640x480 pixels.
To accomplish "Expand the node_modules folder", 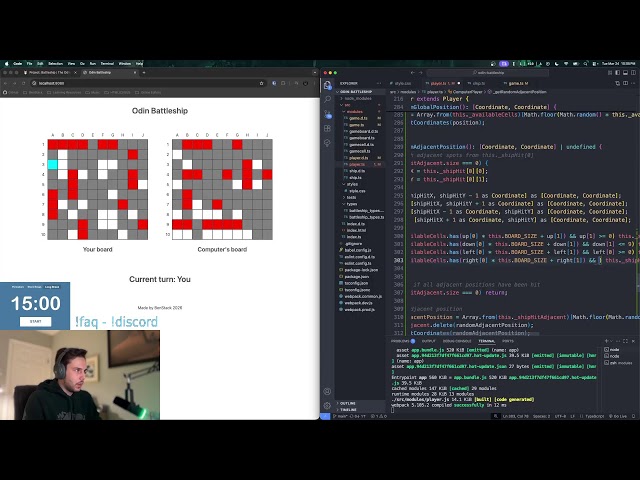I will coord(358,98).
